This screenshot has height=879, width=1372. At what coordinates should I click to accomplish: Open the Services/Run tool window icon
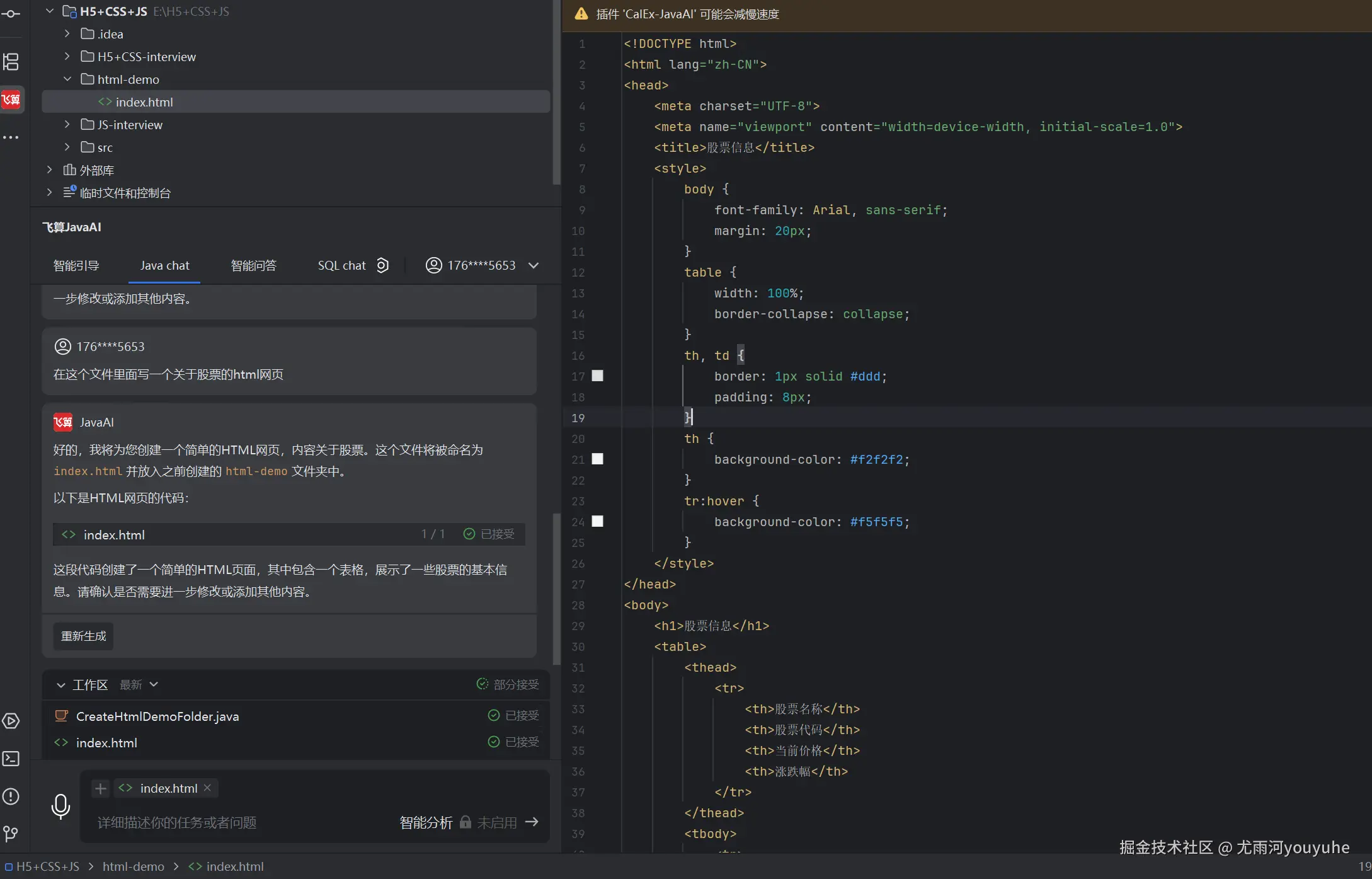(11, 721)
